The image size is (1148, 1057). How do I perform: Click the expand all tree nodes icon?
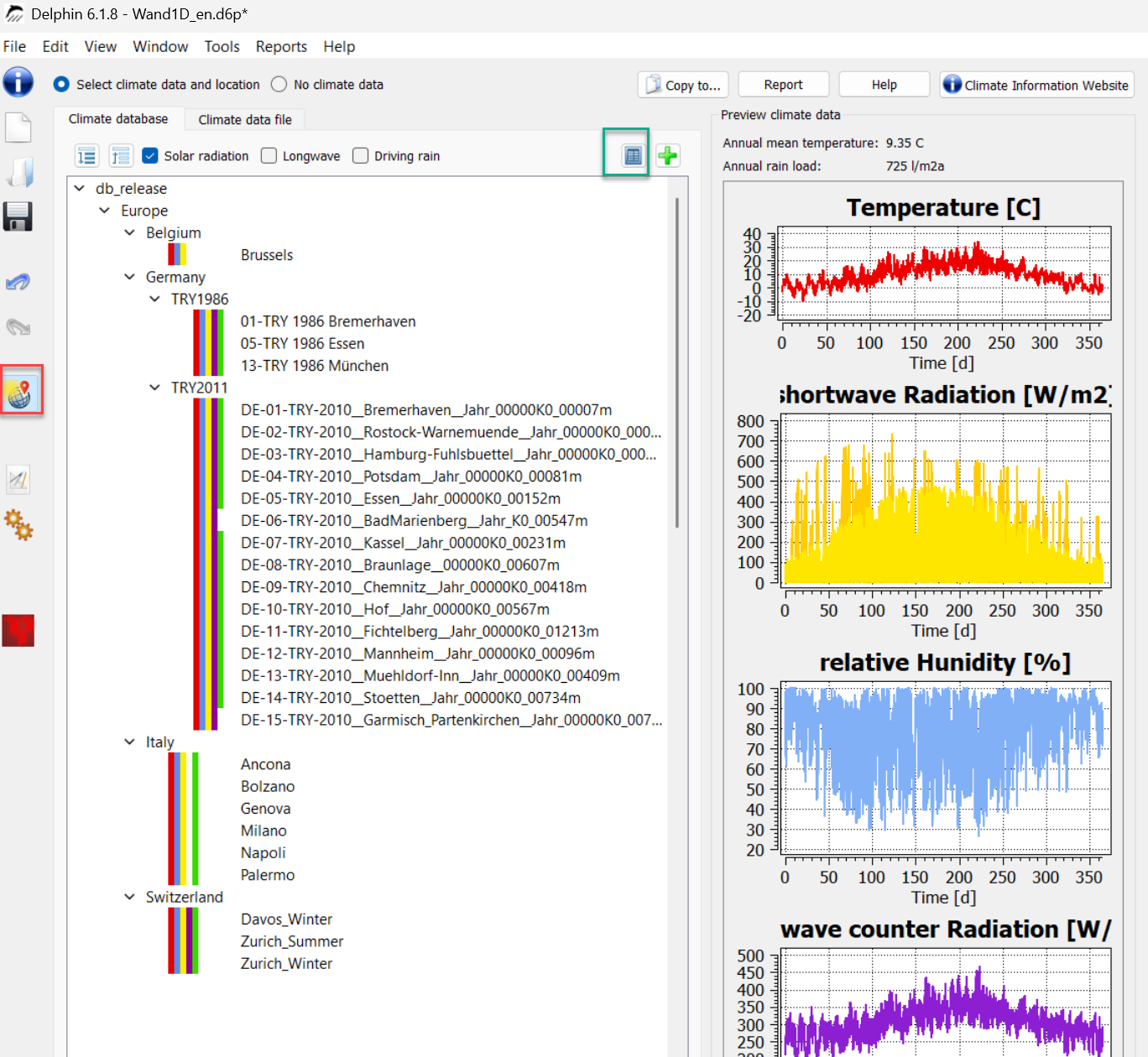tap(87, 155)
